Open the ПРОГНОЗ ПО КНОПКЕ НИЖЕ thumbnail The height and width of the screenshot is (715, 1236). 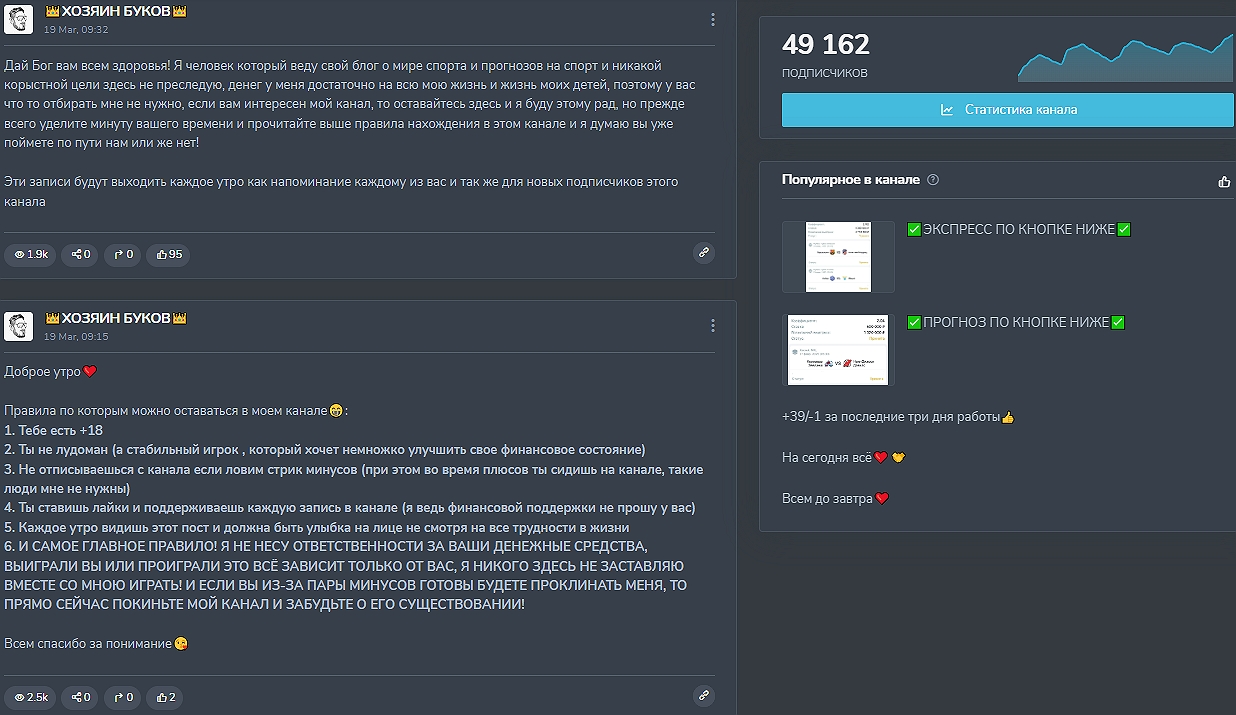coord(838,350)
